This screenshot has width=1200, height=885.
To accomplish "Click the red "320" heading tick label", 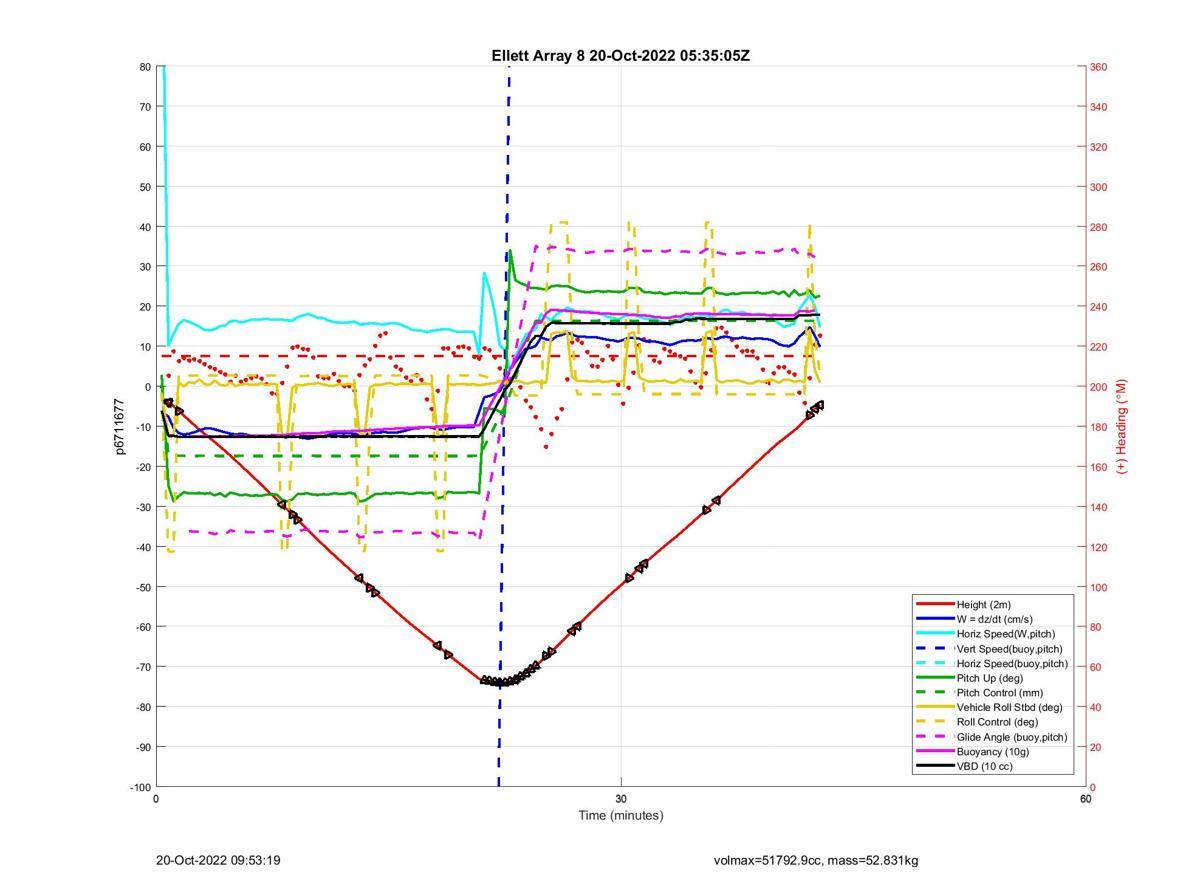I will 1098,147.
